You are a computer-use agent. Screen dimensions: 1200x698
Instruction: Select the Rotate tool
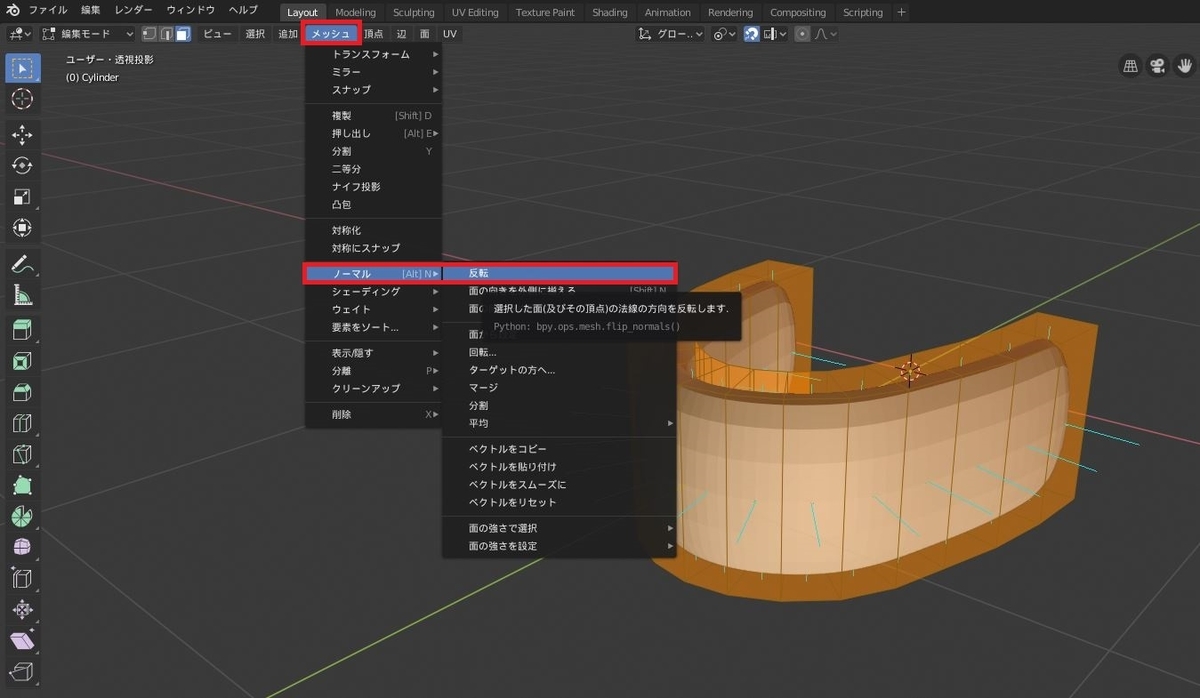click(22, 166)
